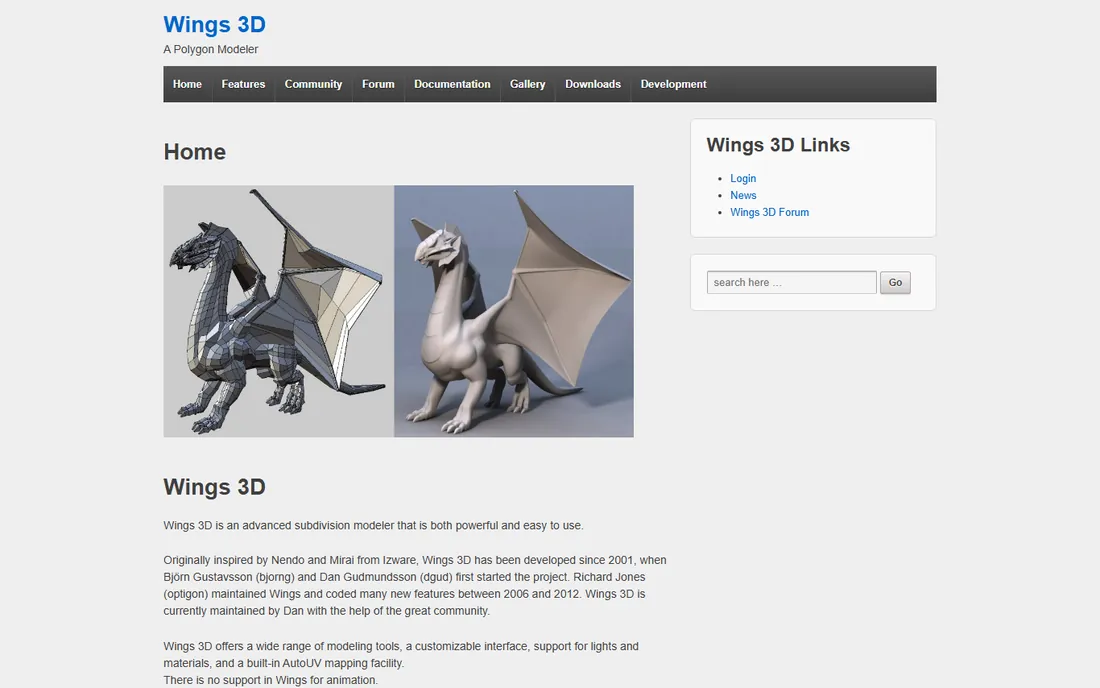Open the Wings 3D site title link

pyautogui.click(x=214, y=25)
